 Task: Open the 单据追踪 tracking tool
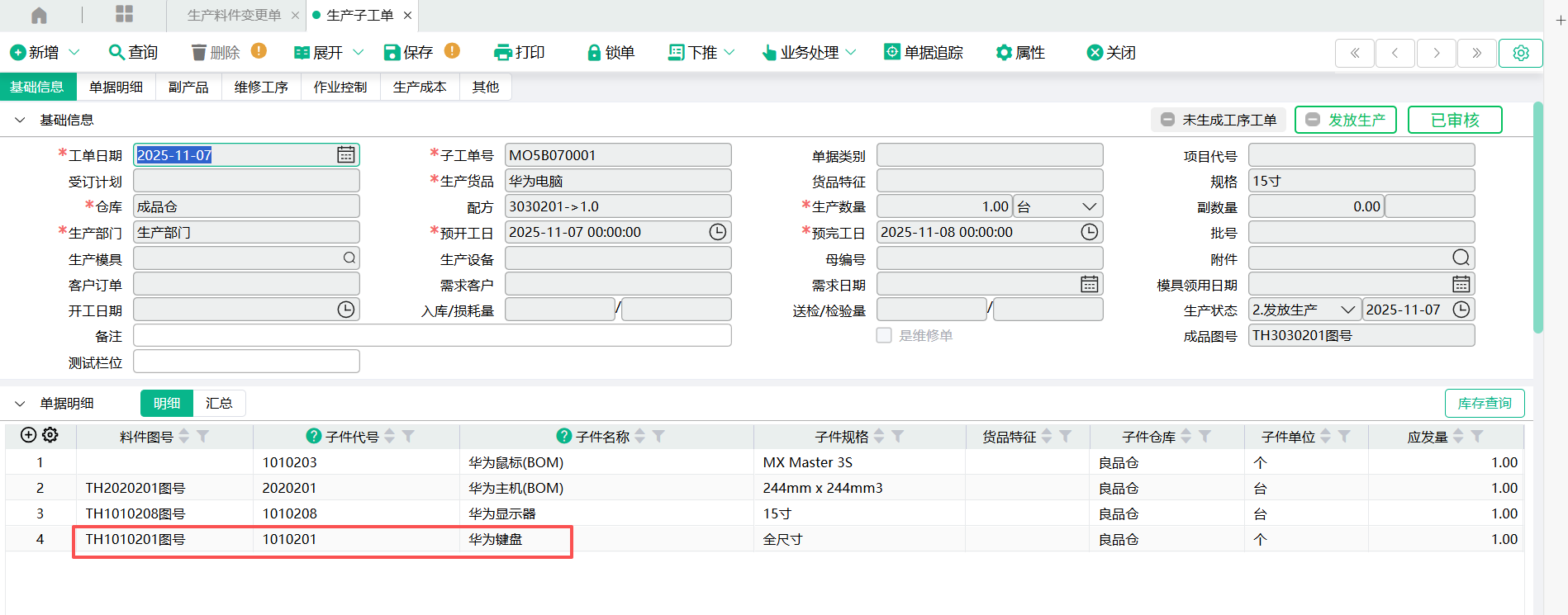pyautogui.click(x=892, y=52)
